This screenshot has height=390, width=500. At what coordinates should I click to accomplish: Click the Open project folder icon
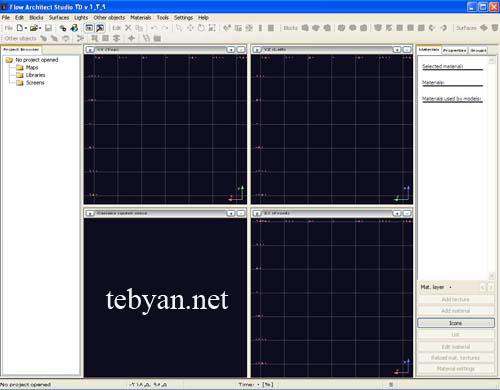tap(33, 28)
